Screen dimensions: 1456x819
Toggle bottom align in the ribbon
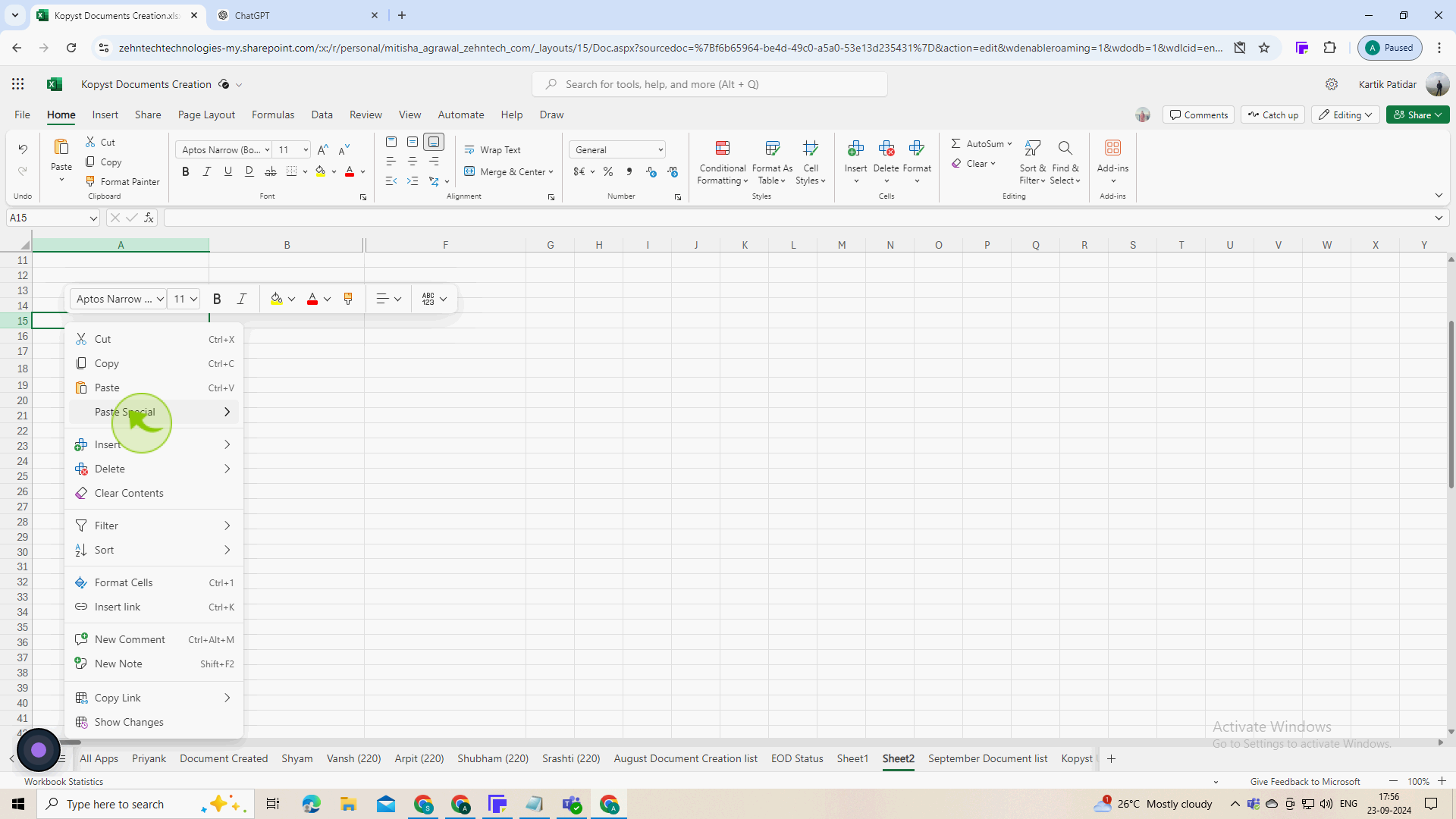[x=434, y=142]
